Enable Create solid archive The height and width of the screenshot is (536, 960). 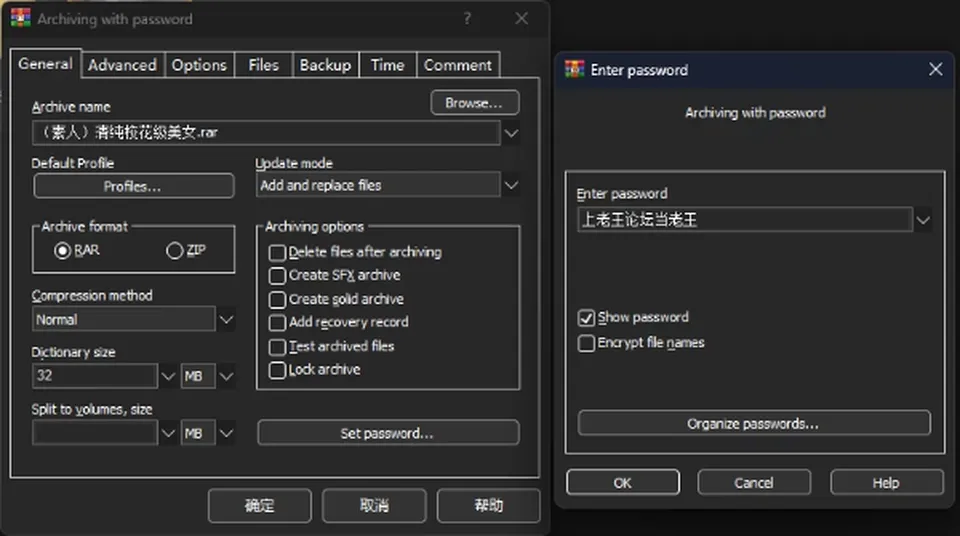[x=277, y=300]
